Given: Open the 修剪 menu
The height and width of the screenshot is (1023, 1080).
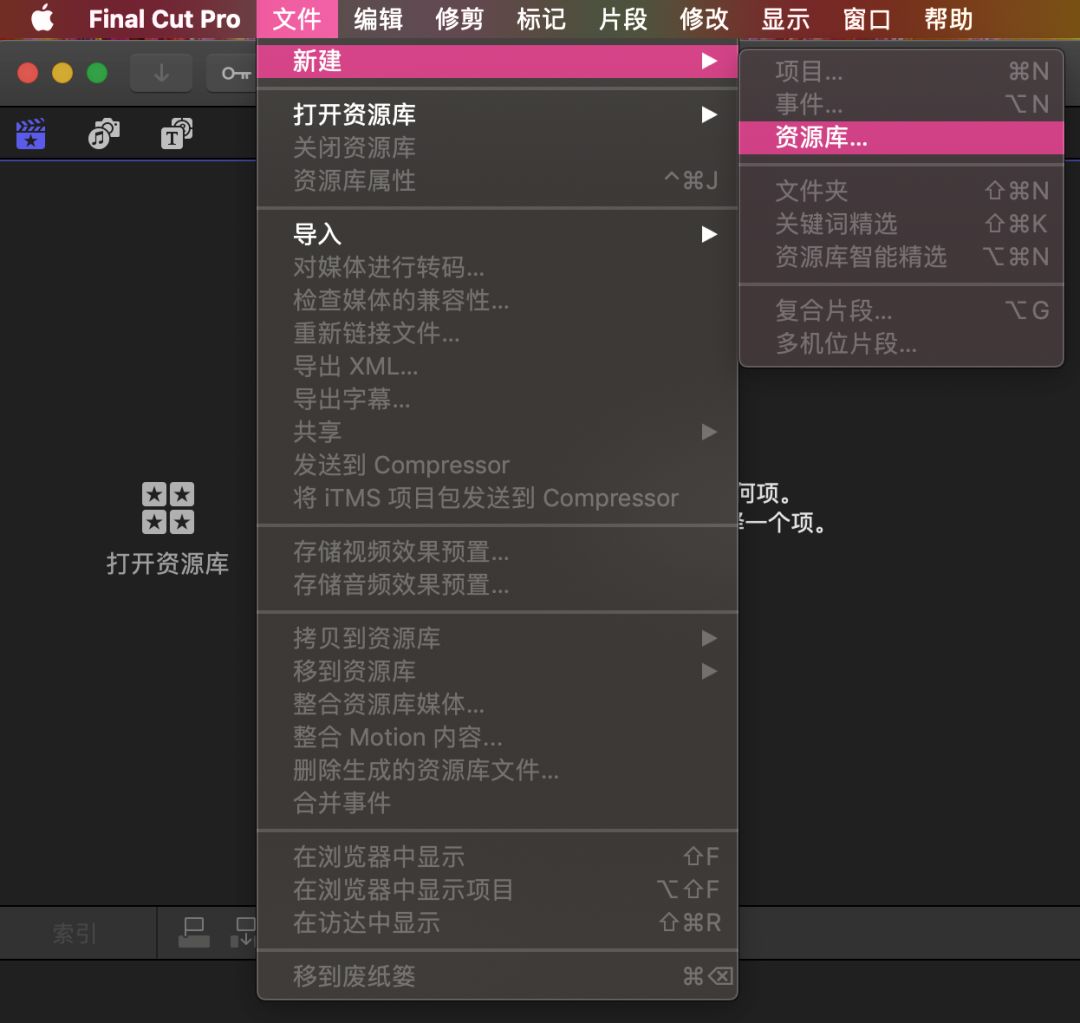Looking at the screenshot, I should (x=460, y=19).
